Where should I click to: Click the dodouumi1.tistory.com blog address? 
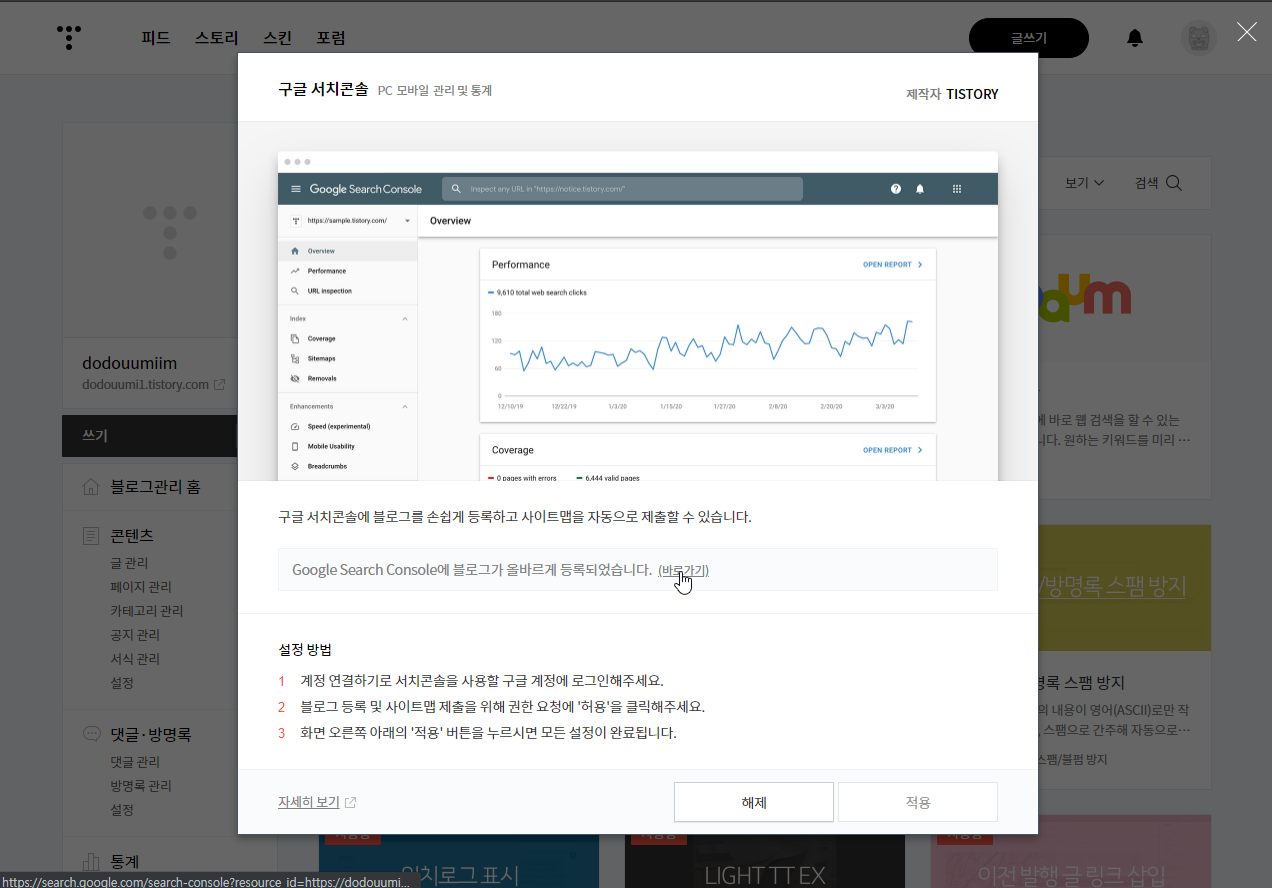pyautogui.click(x=145, y=385)
